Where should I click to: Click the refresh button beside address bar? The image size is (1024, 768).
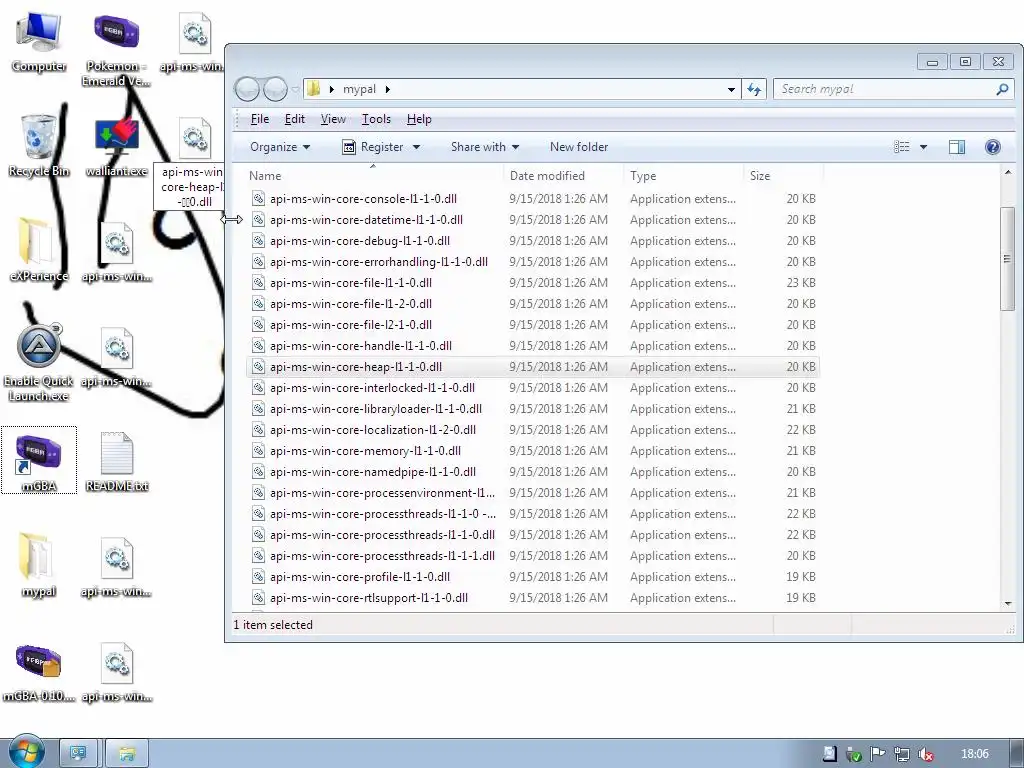pyautogui.click(x=754, y=89)
